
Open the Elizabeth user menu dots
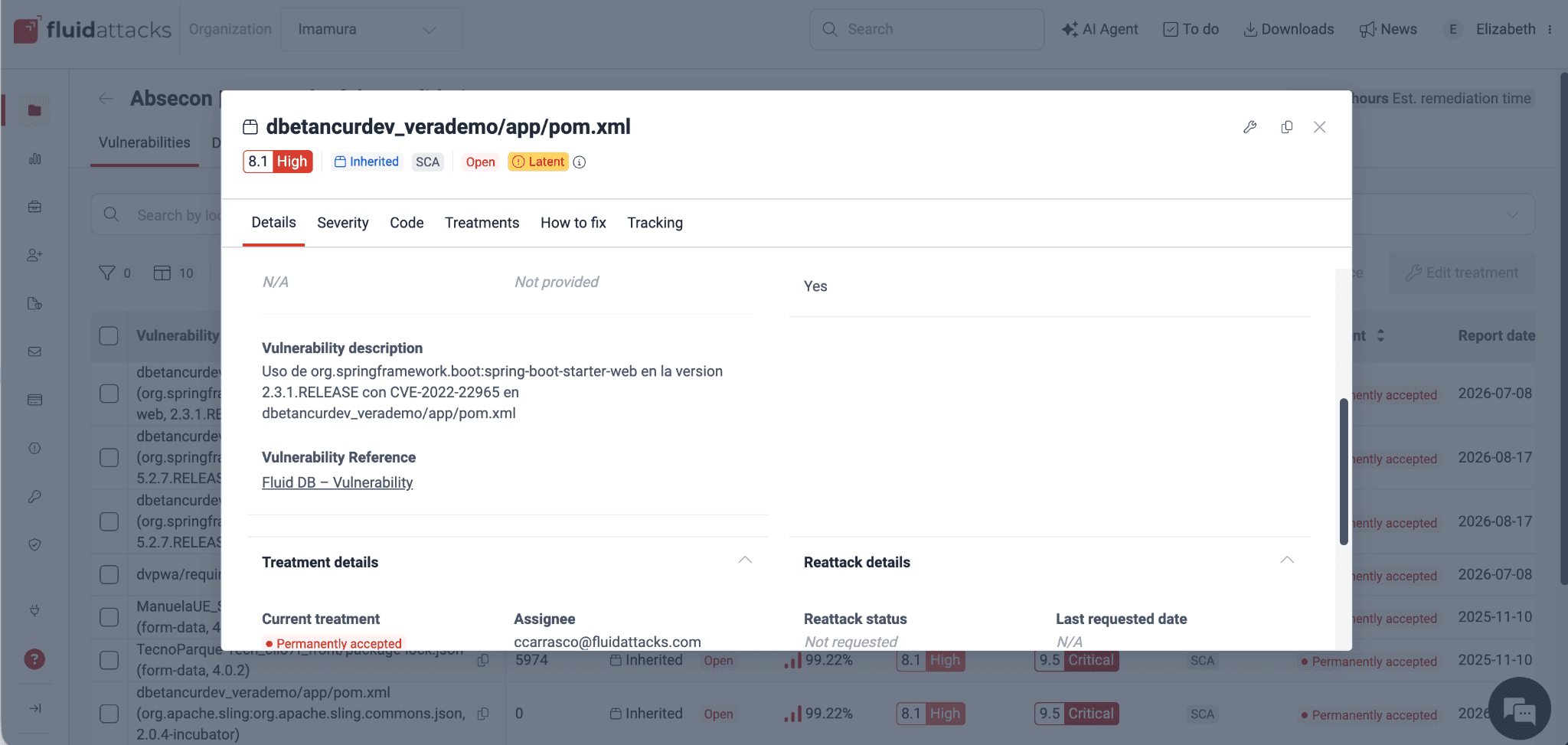pos(1550,29)
